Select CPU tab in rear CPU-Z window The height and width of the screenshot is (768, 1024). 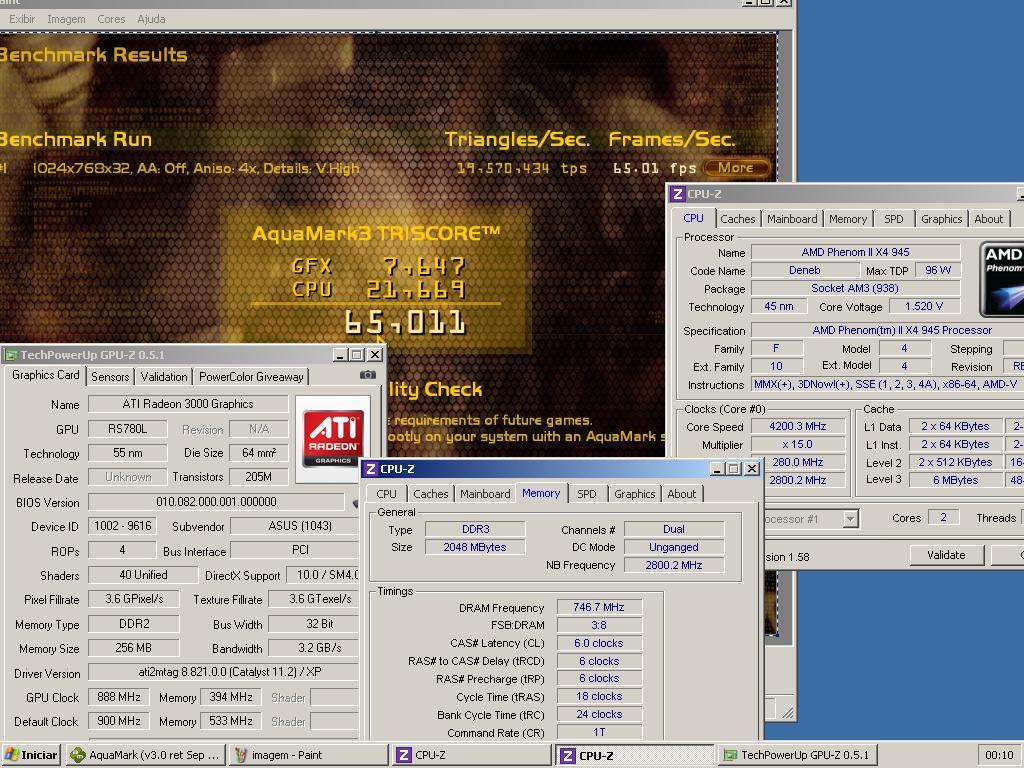pyautogui.click(x=694, y=218)
